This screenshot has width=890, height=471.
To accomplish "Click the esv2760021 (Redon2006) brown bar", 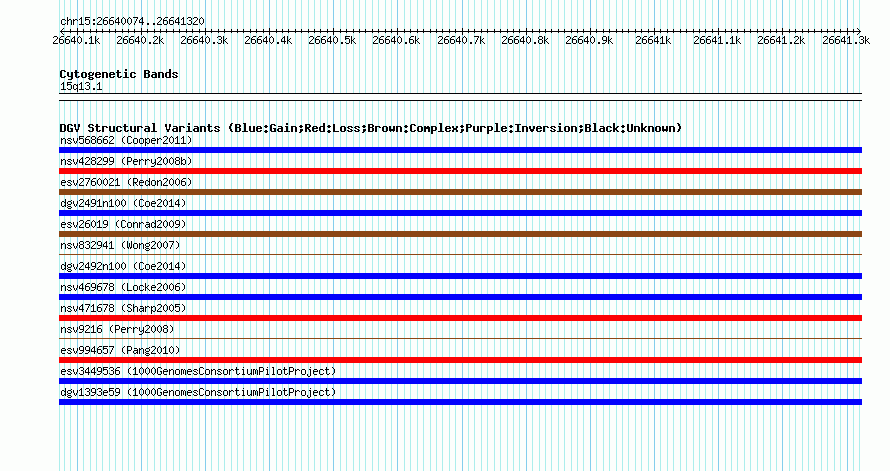I will 460,192.
